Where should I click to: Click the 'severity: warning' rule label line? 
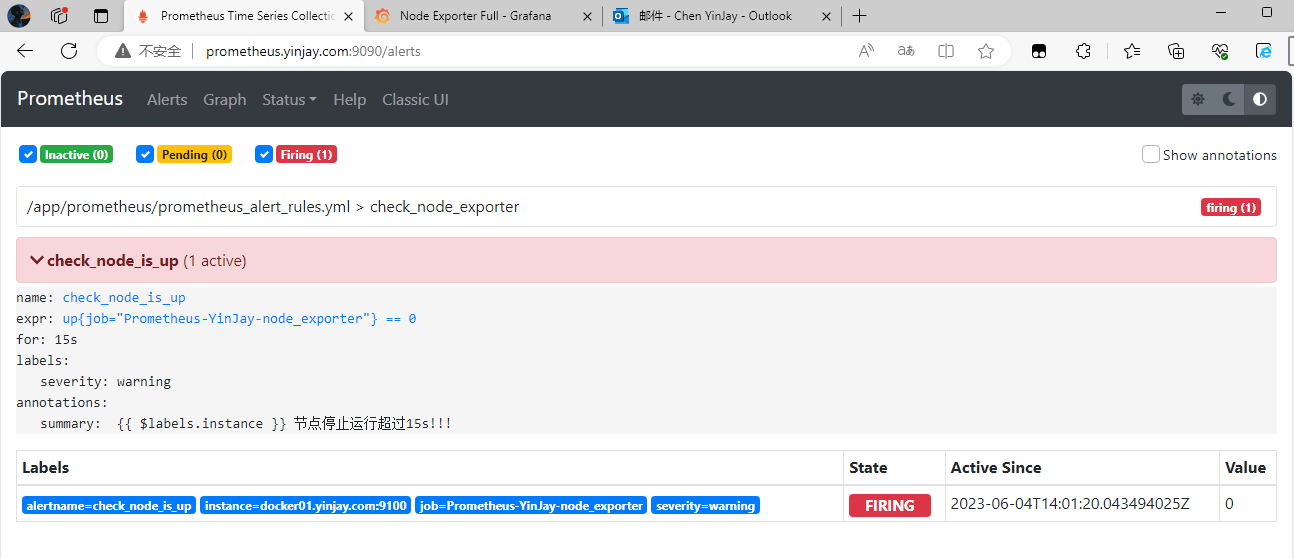click(105, 381)
